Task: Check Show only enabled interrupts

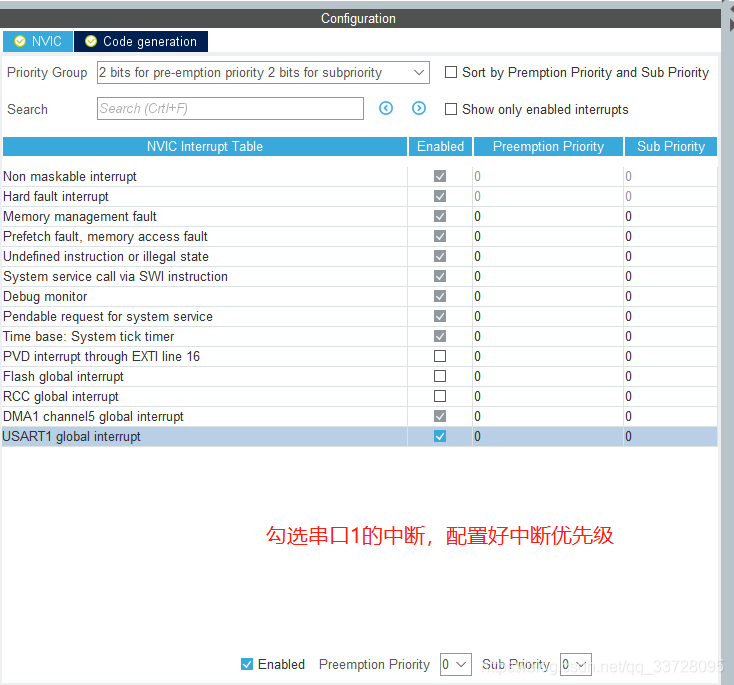Action: point(451,109)
